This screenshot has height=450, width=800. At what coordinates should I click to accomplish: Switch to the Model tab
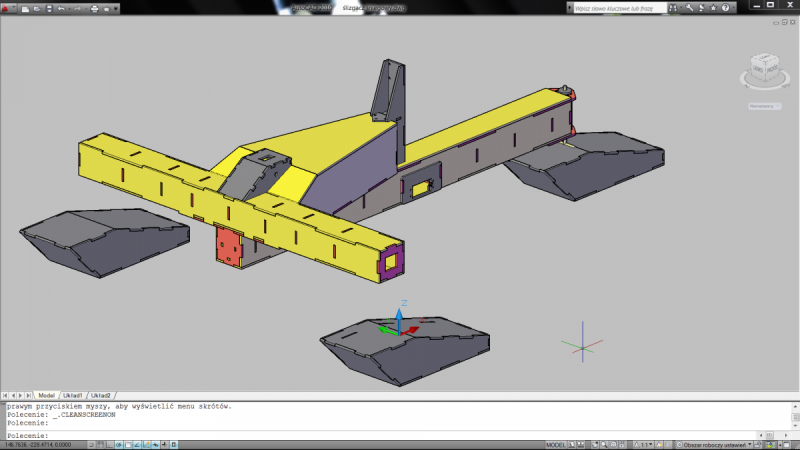pyautogui.click(x=46, y=395)
